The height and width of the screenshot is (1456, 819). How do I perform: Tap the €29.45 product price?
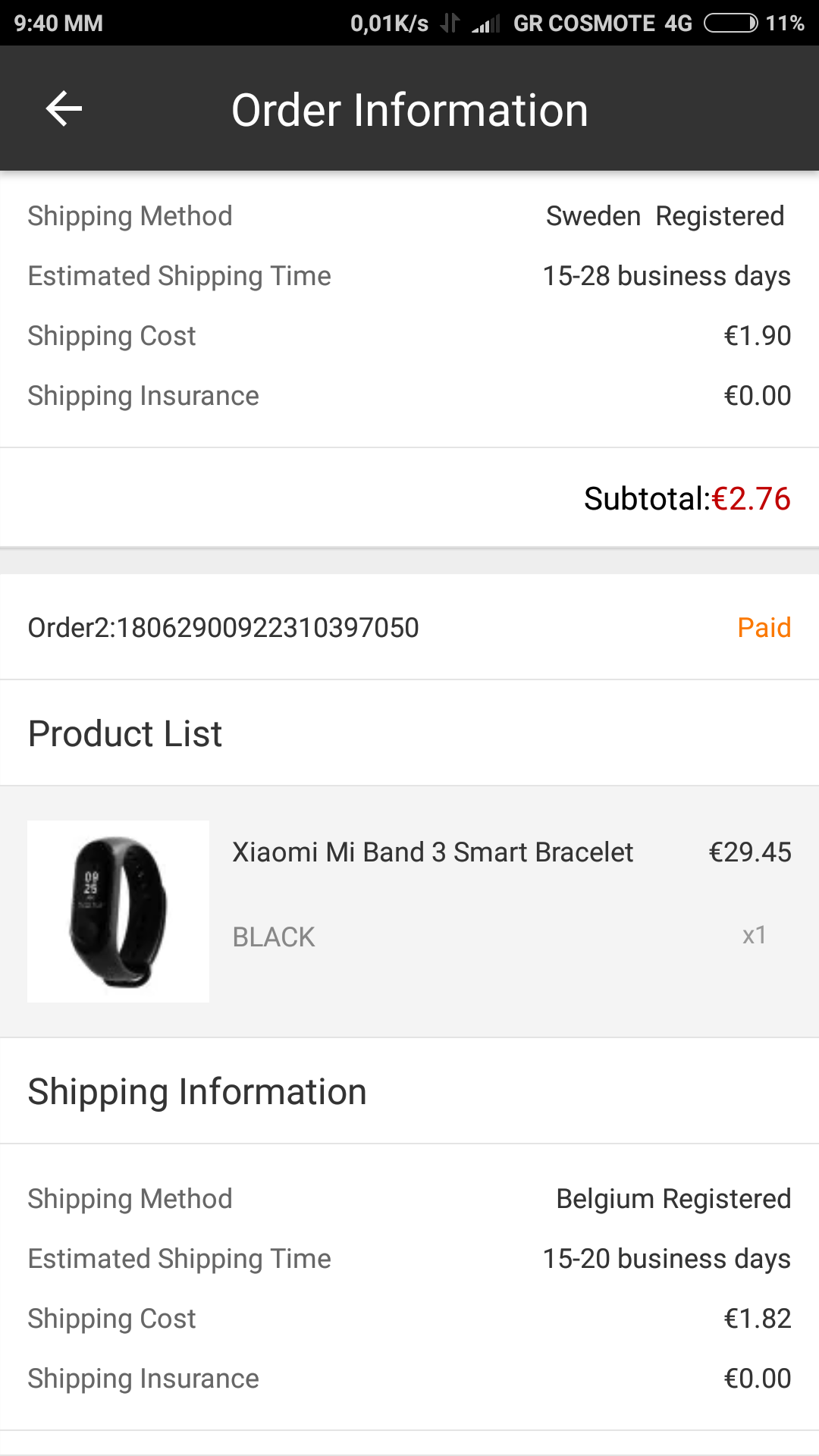[749, 852]
